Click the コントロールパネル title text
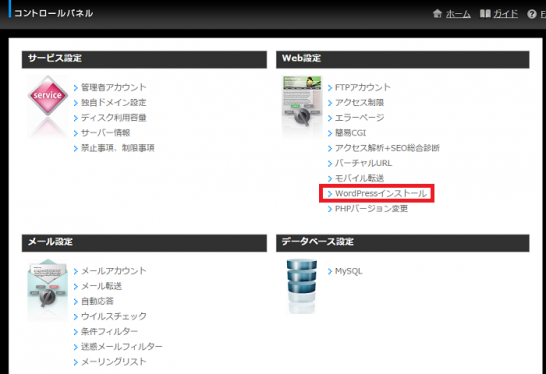Screen dimensions: 546x374 54,13
